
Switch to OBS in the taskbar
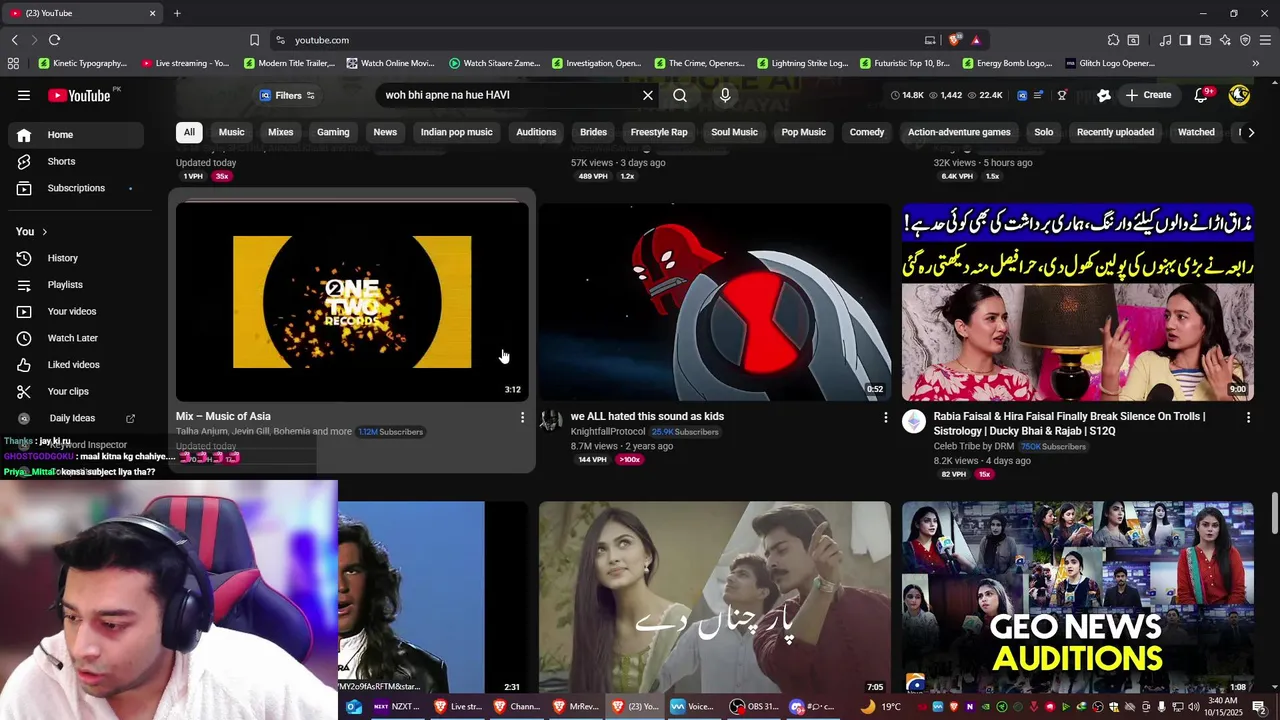(x=755, y=706)
